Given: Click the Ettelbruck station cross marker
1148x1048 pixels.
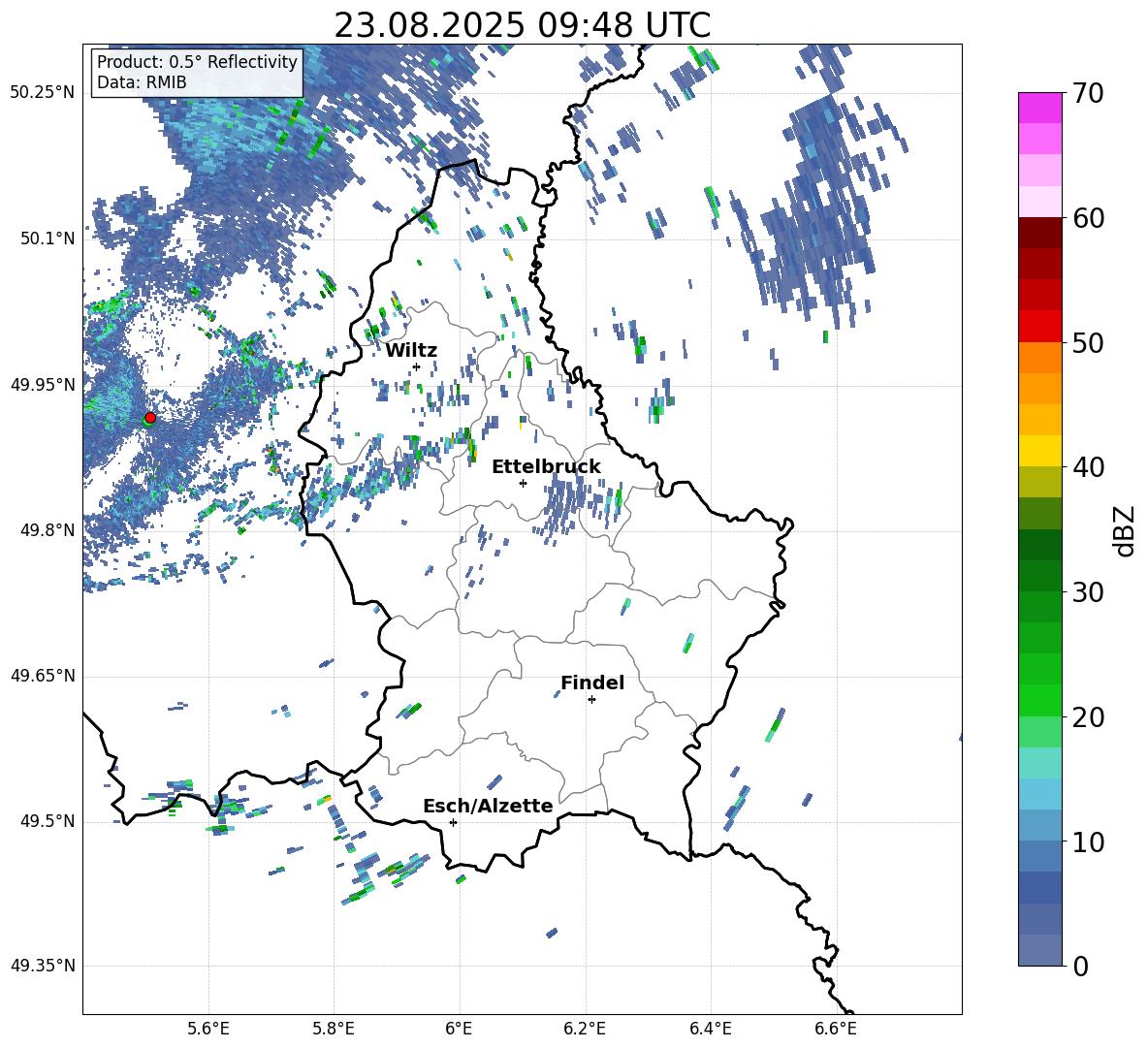Looking at the screenshot, I should point(523,483).
